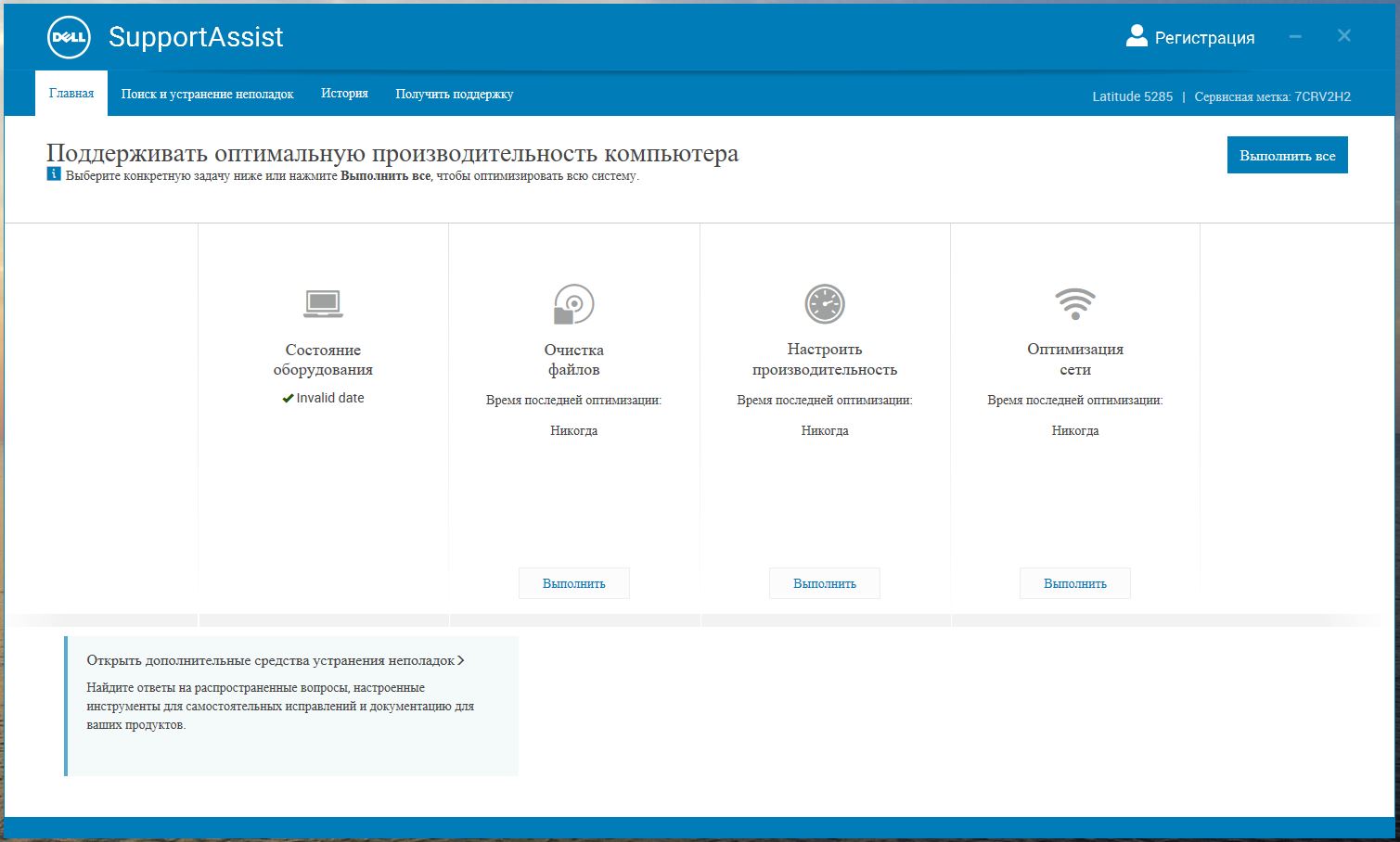The height and width of the screenshot is (842, 1400).
Task: Click Никогда under Оптимизация сети
Action: (x=1075, y=430)
